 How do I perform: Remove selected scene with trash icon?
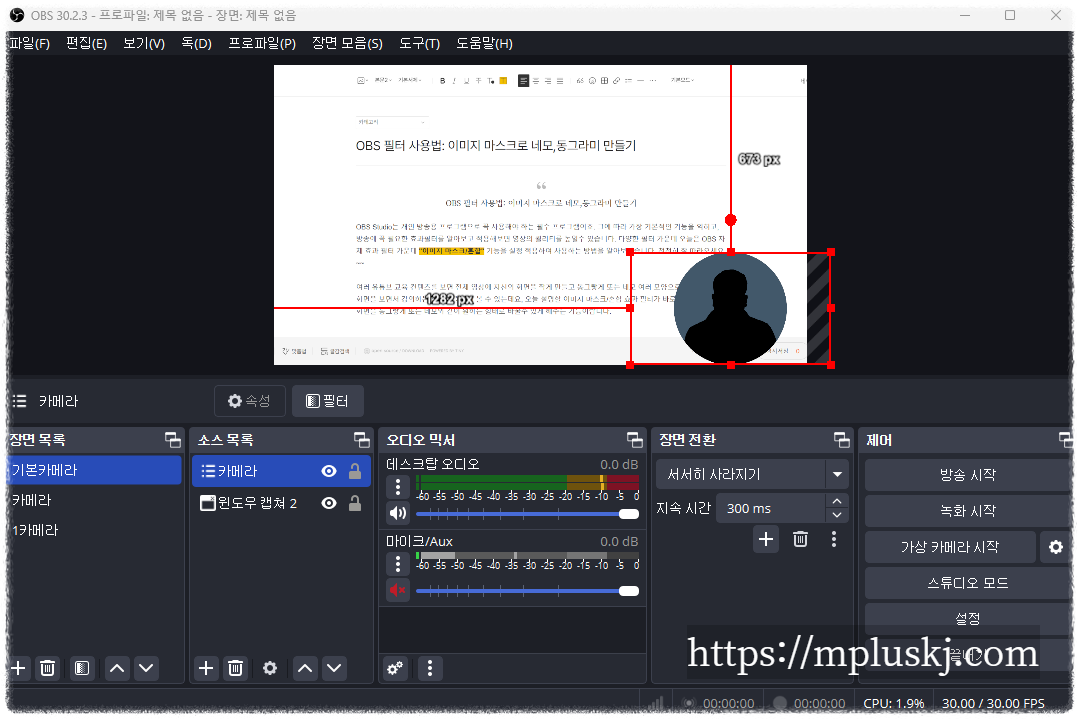[48, 668]
